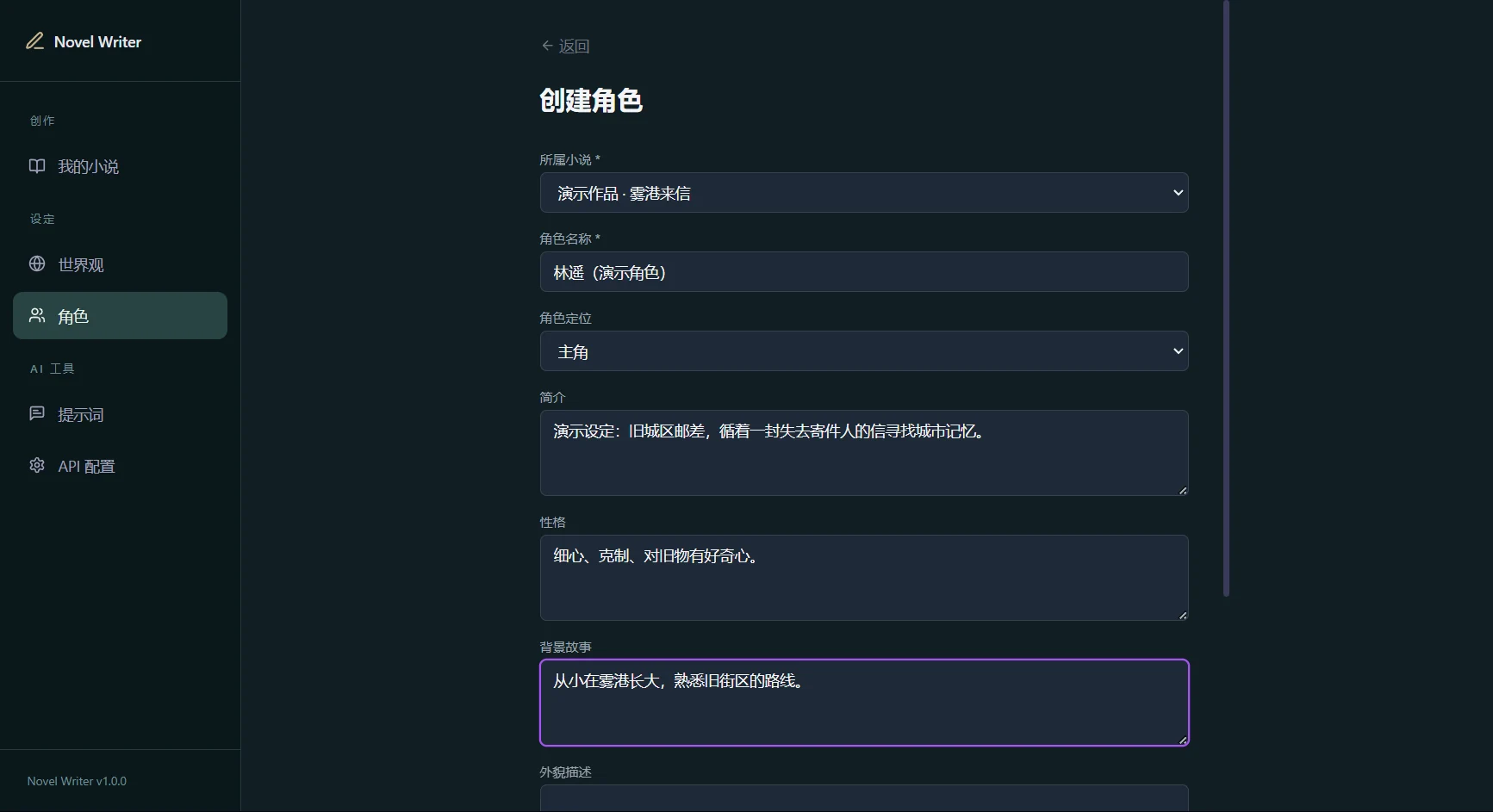Click the 外貌描述 field label
1493x812 pixels.
pos(566,772)
